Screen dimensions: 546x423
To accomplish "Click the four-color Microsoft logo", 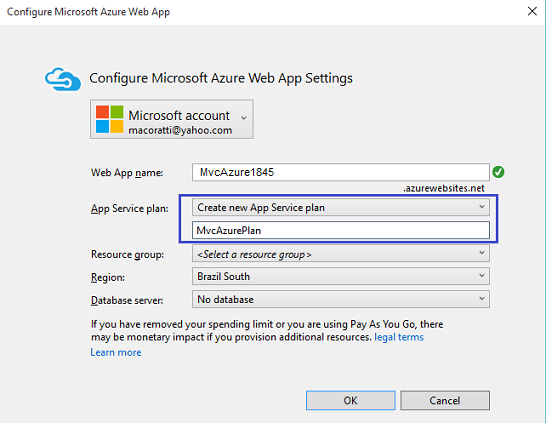I will coord(109,119).
